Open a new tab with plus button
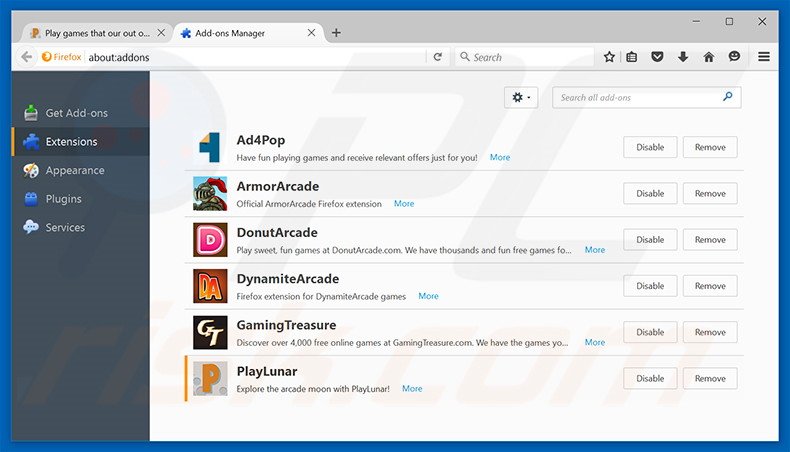The height and width of the screenshot is (452, 790). coord(336,33)
